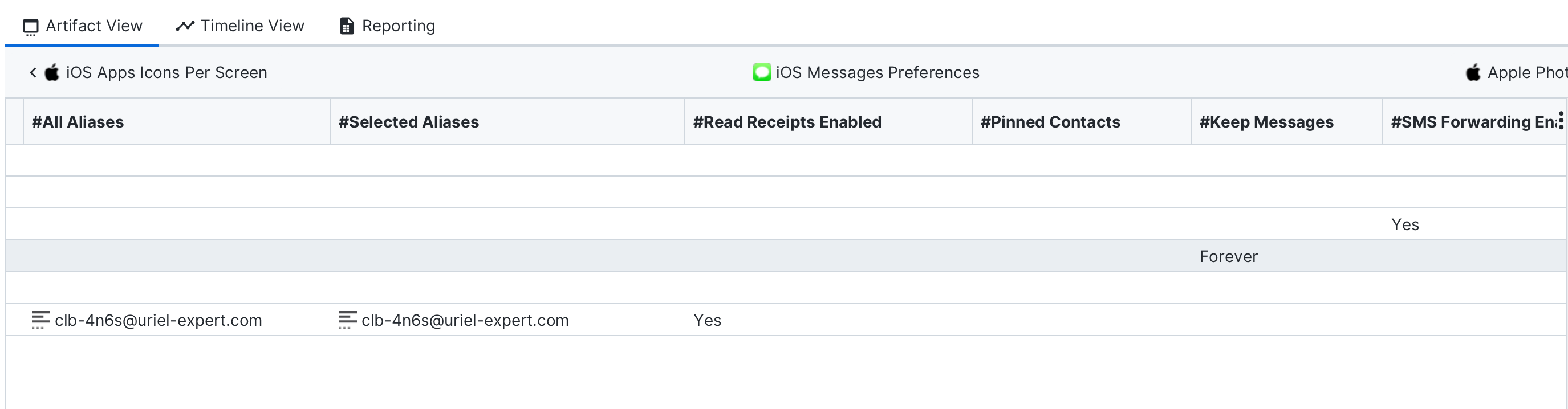This screenshot has height=409, width=1568.
Task: Open the column options three-dot menu
Action: tap(1561, 120)
